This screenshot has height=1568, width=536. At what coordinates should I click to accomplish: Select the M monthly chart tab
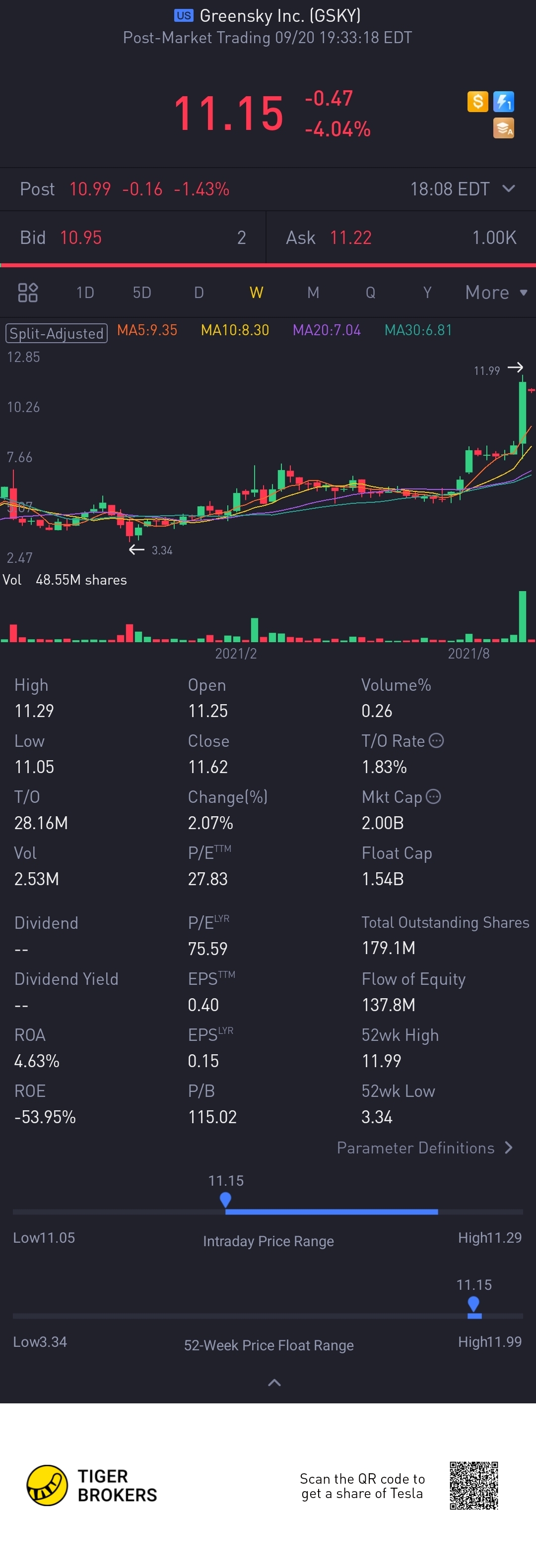coord(313,293)
